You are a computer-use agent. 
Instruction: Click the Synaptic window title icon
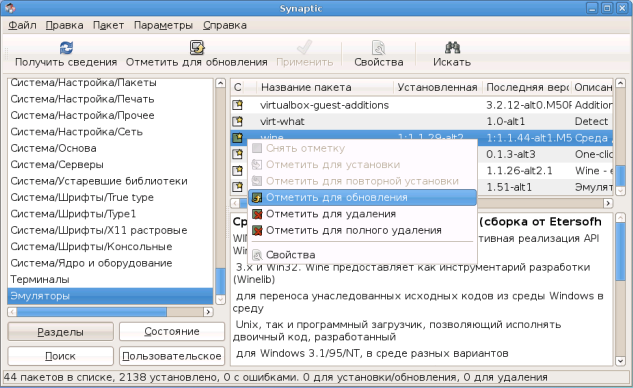10,8
